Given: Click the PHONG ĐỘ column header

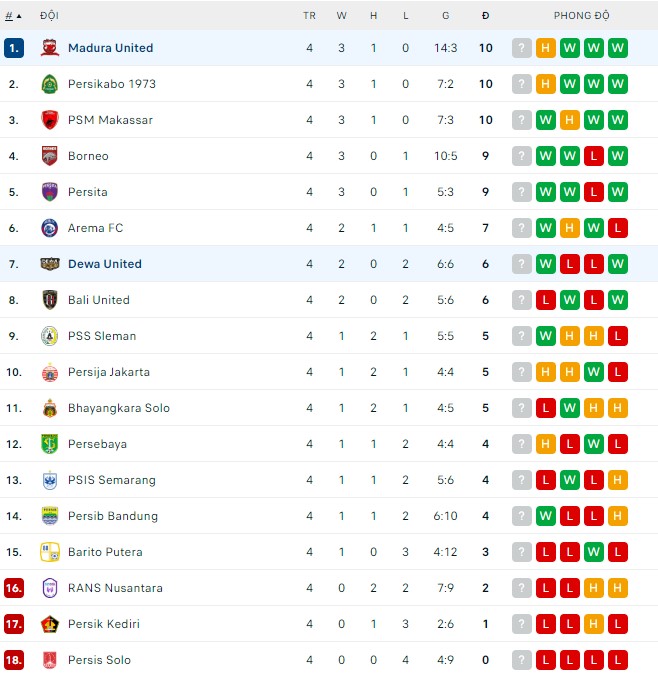Looking at the screenshot, I should (581, 16).
